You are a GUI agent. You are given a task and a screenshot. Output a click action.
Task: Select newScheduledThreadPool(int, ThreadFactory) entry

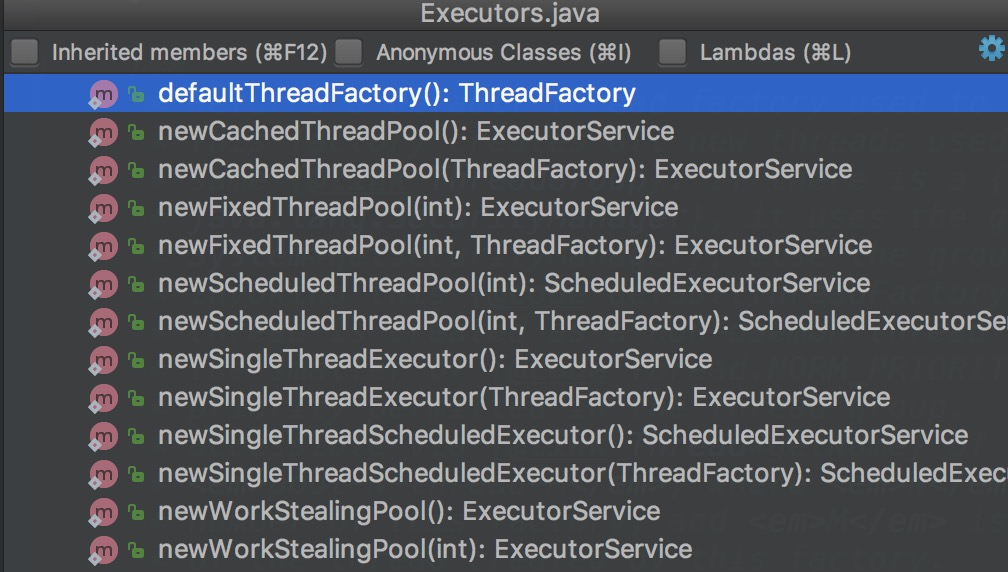[x=506, y=321]
